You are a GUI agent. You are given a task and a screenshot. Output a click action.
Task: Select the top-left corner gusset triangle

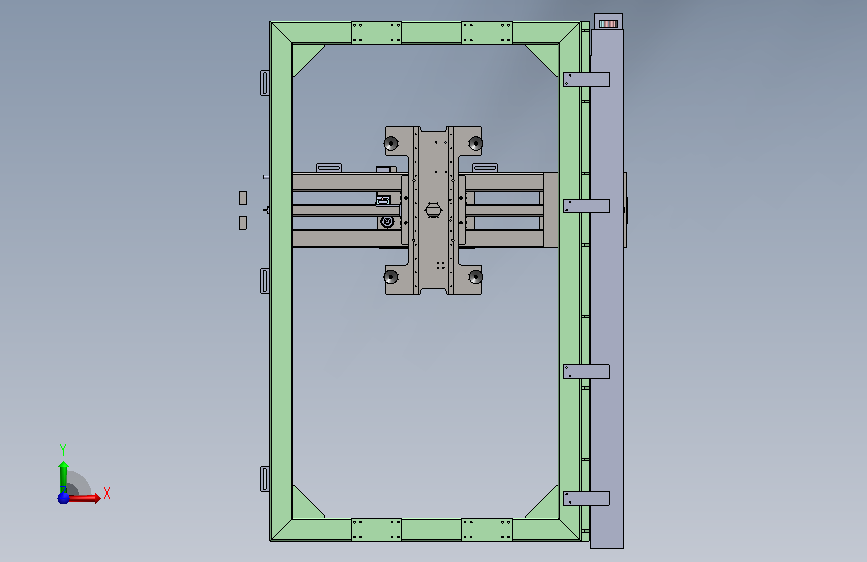(304, 56)
